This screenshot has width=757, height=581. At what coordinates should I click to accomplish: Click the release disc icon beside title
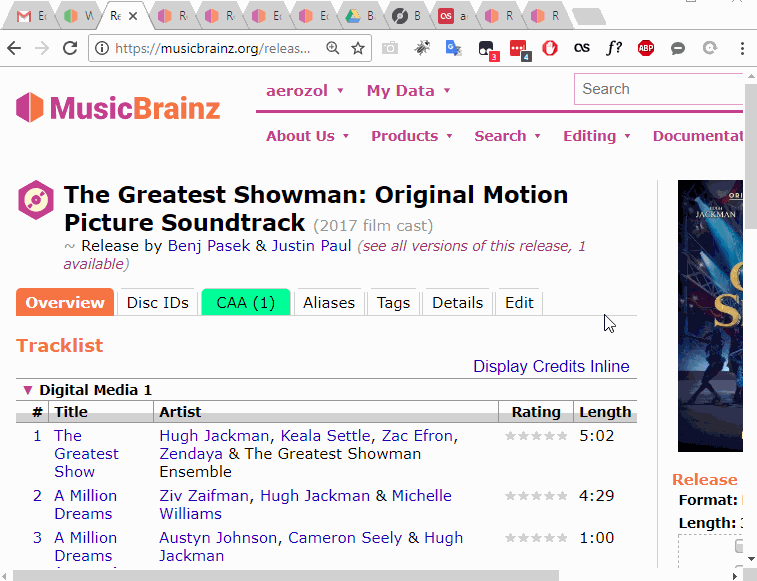(x=36, y=199)
